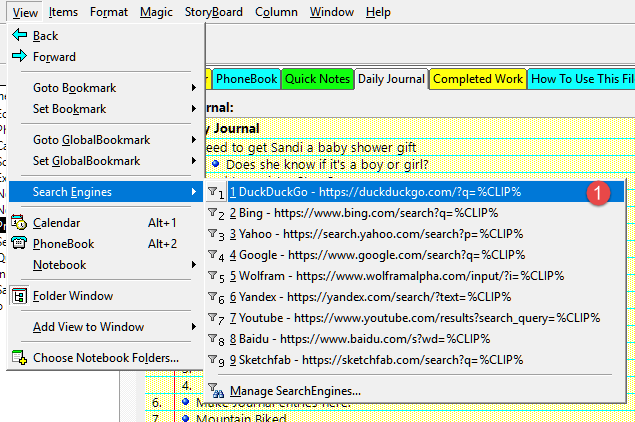Click the filter icon beside Yahoo
Image resolution: width=635 pixels, height=422 pixels.
(215, 234)
